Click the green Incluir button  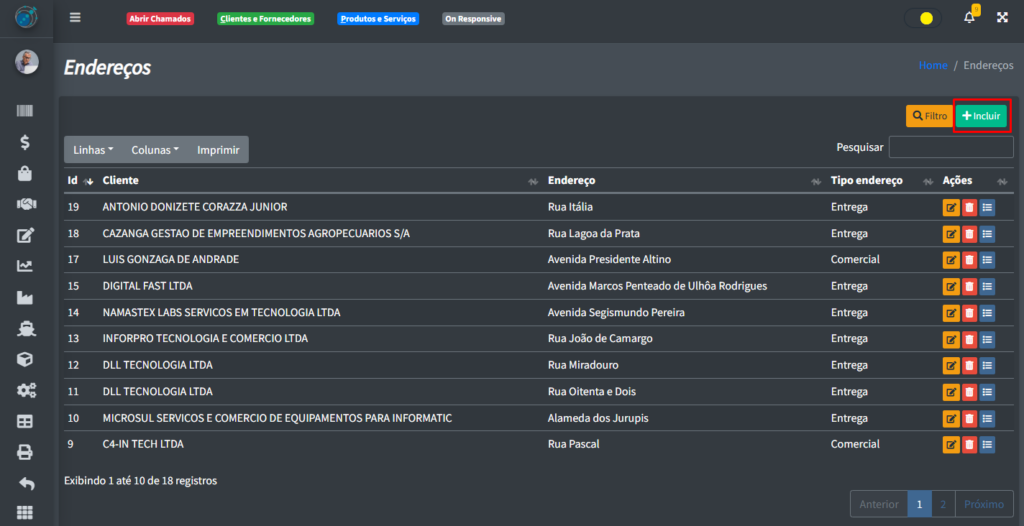click(x=981, y=116)
